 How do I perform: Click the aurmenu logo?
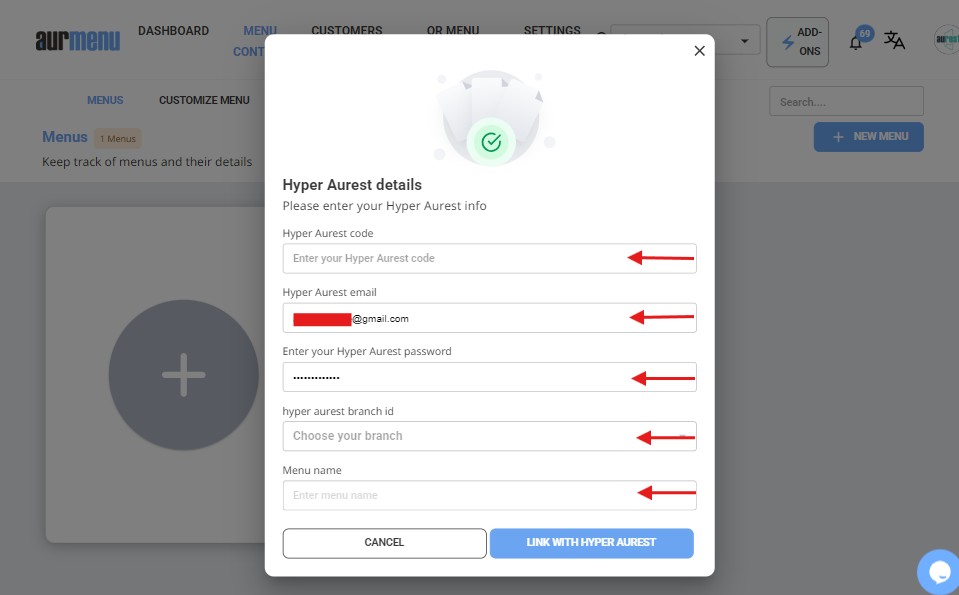coord(77,41)
